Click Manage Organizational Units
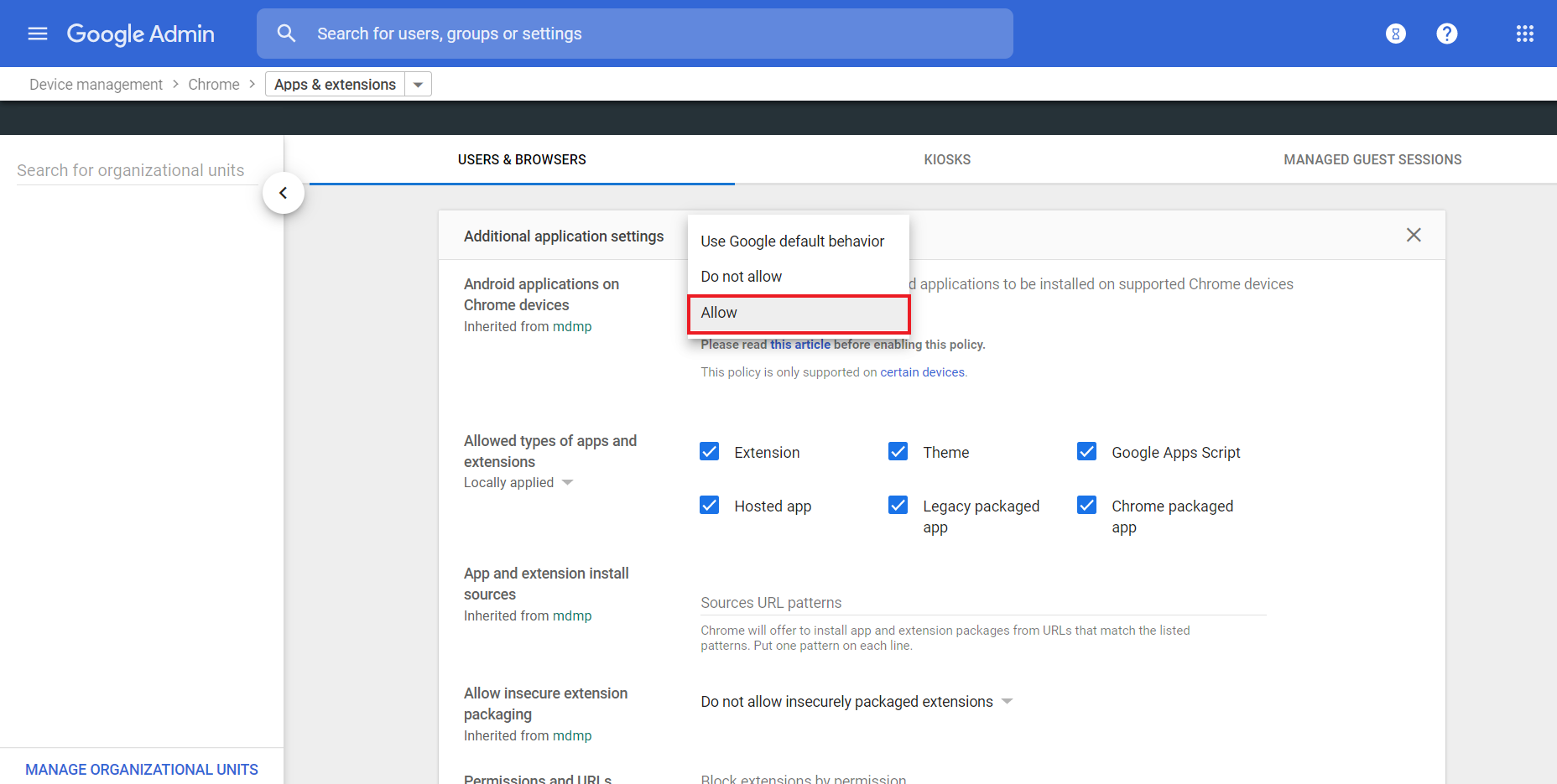Viewport: 1557px width, 784px height. 142,770
